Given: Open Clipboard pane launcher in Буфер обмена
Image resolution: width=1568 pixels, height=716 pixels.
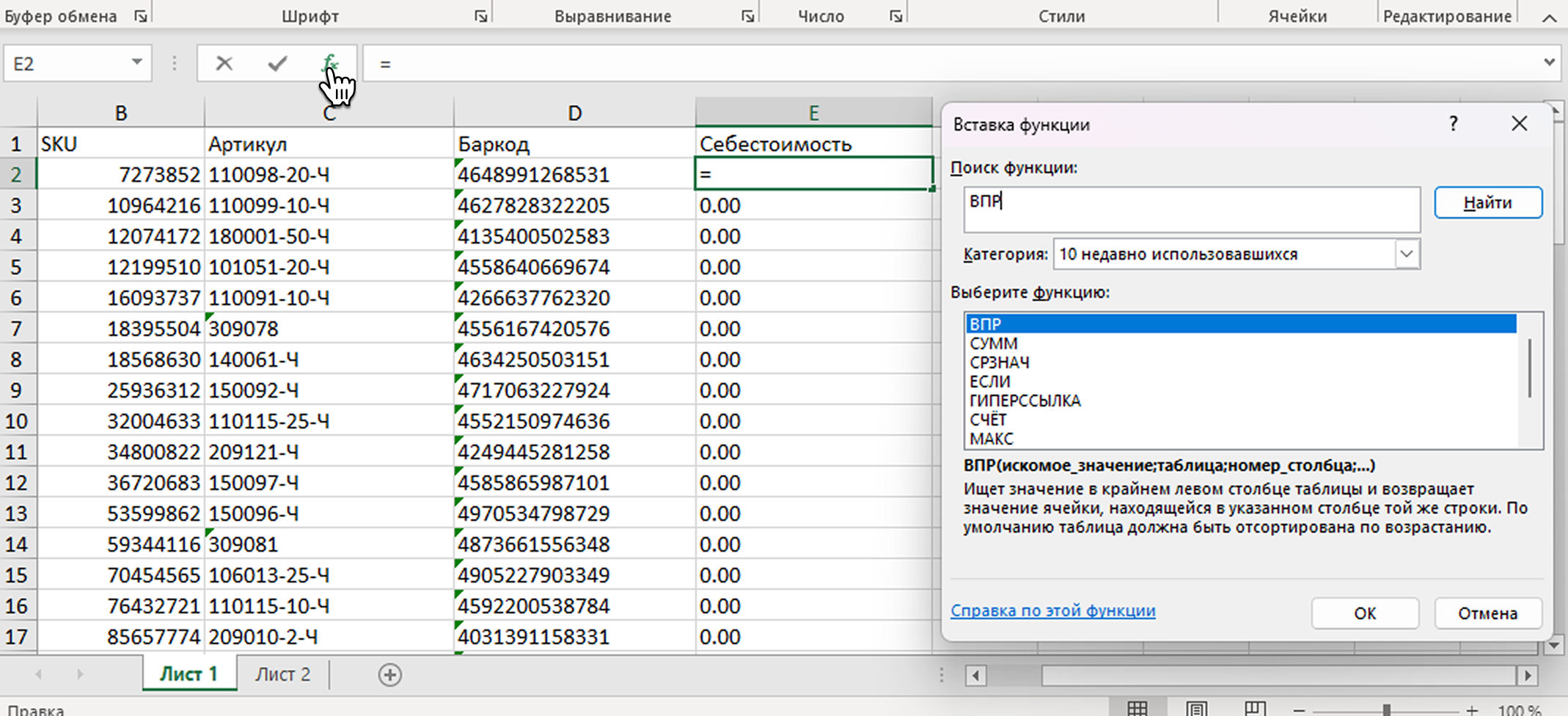Looking at the screenshot, I should tap(141, 16).
